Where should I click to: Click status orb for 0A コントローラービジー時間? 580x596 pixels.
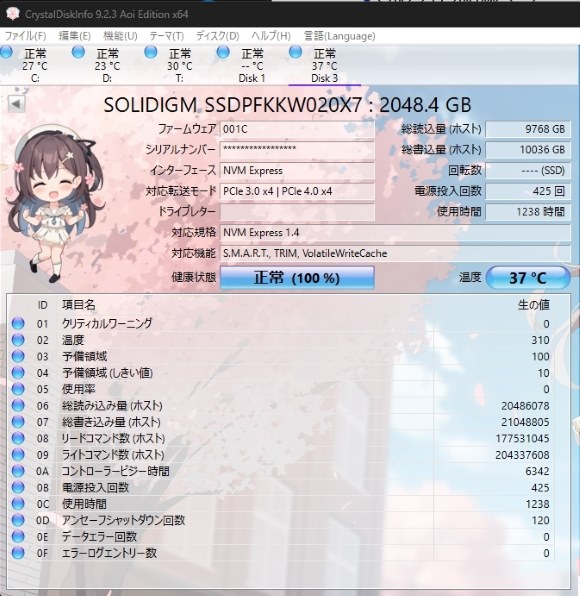(x=18, y=471)
